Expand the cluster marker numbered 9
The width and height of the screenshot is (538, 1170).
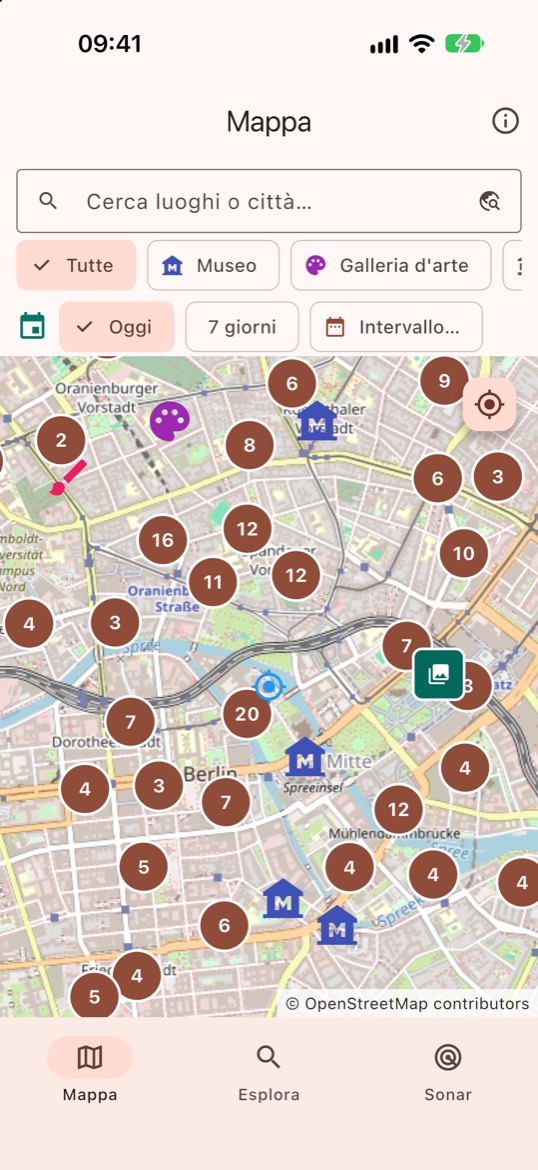444,381
